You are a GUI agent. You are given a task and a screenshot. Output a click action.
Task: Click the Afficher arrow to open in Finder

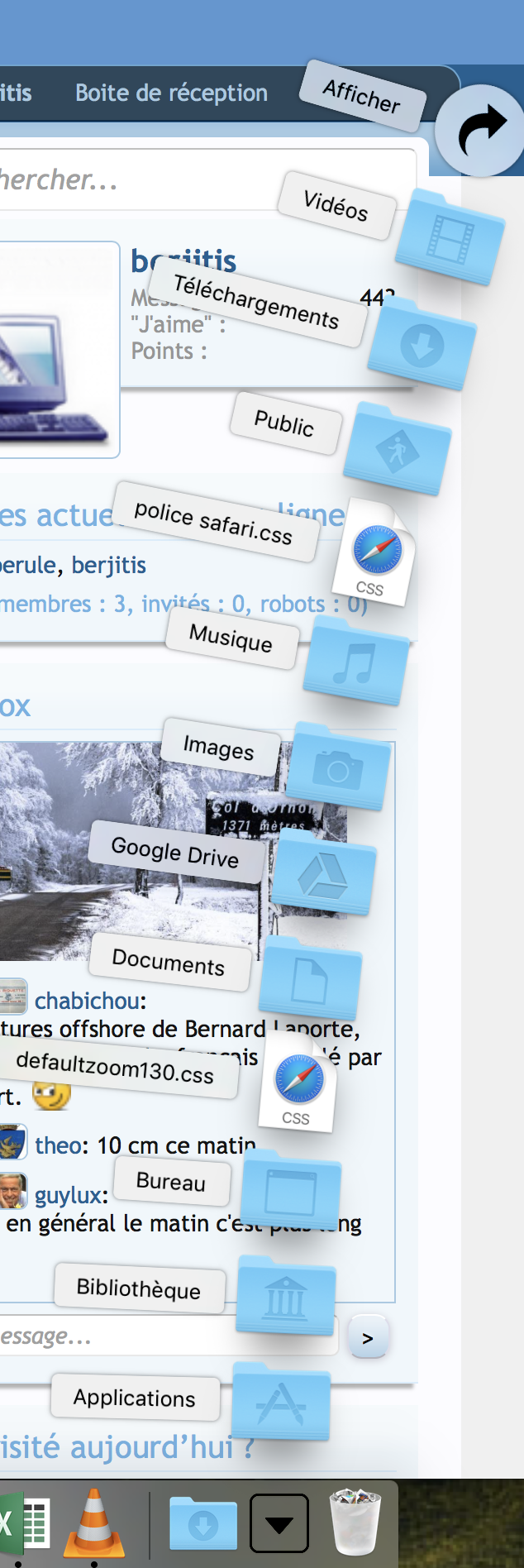click(481, 131)
